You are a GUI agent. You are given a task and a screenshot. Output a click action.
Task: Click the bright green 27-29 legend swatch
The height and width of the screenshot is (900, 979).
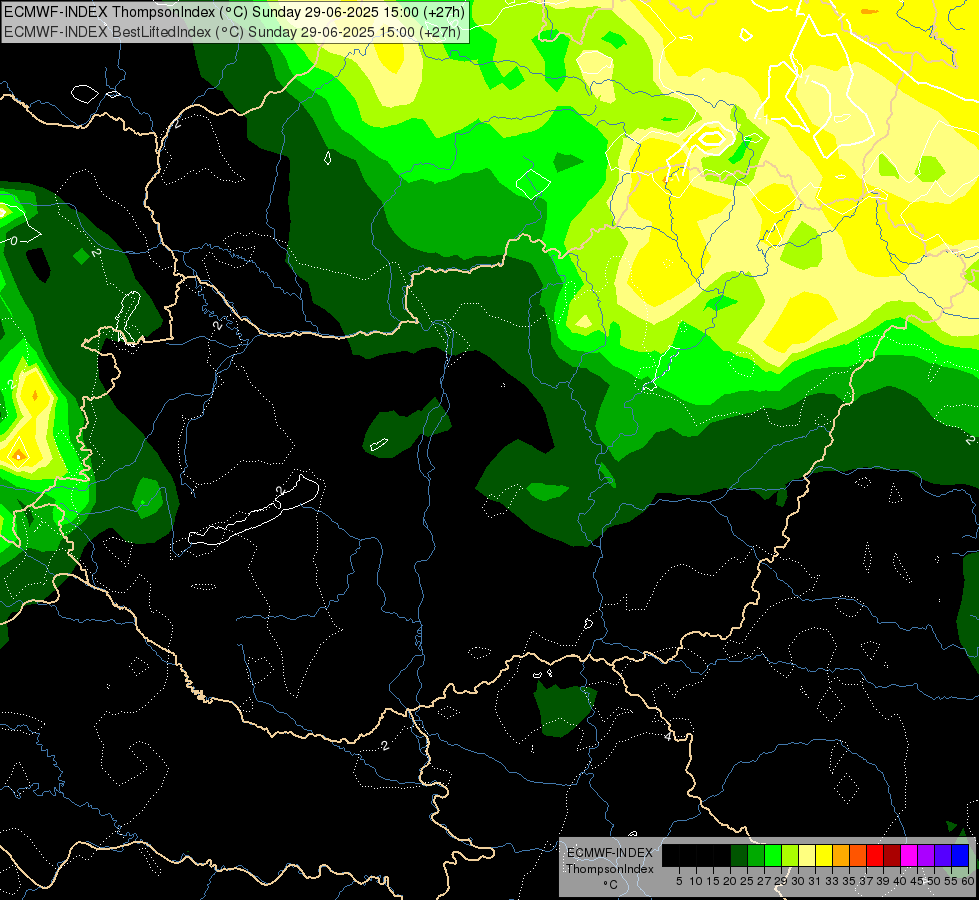tap(773, 856)
